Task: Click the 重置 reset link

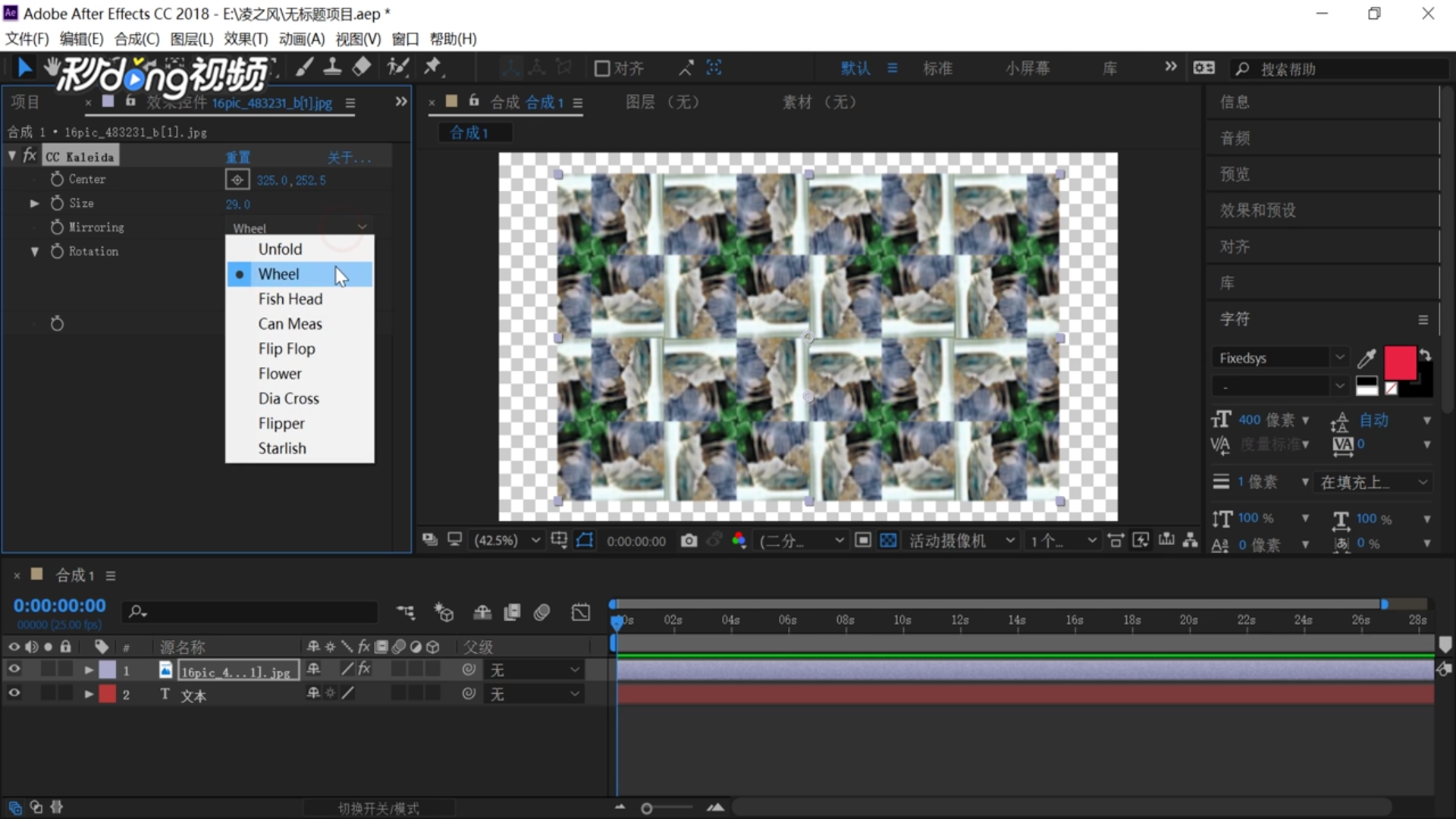Action: pos(237,158)
